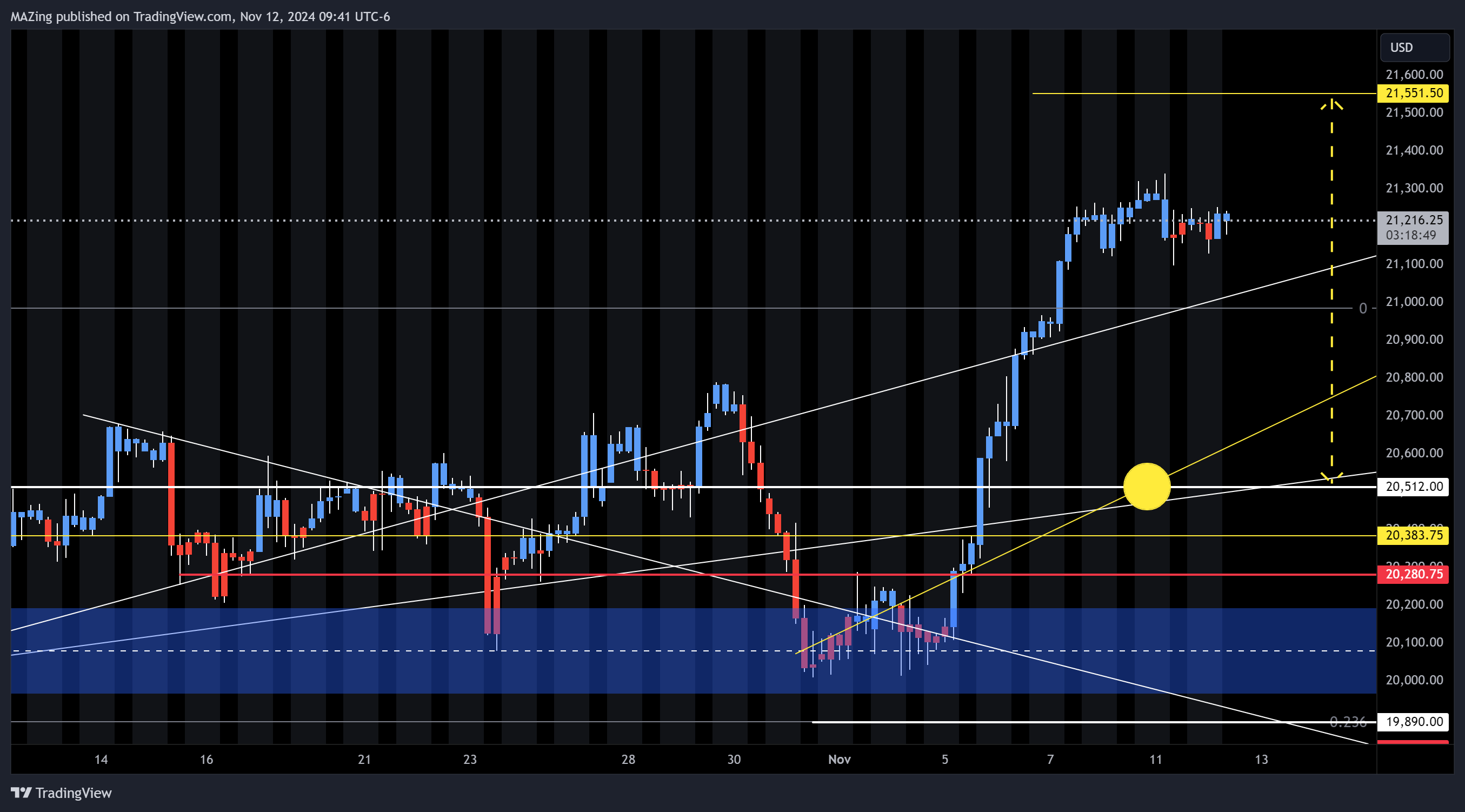Click the 20,200.00 axis price

(x=1414, y=604)
